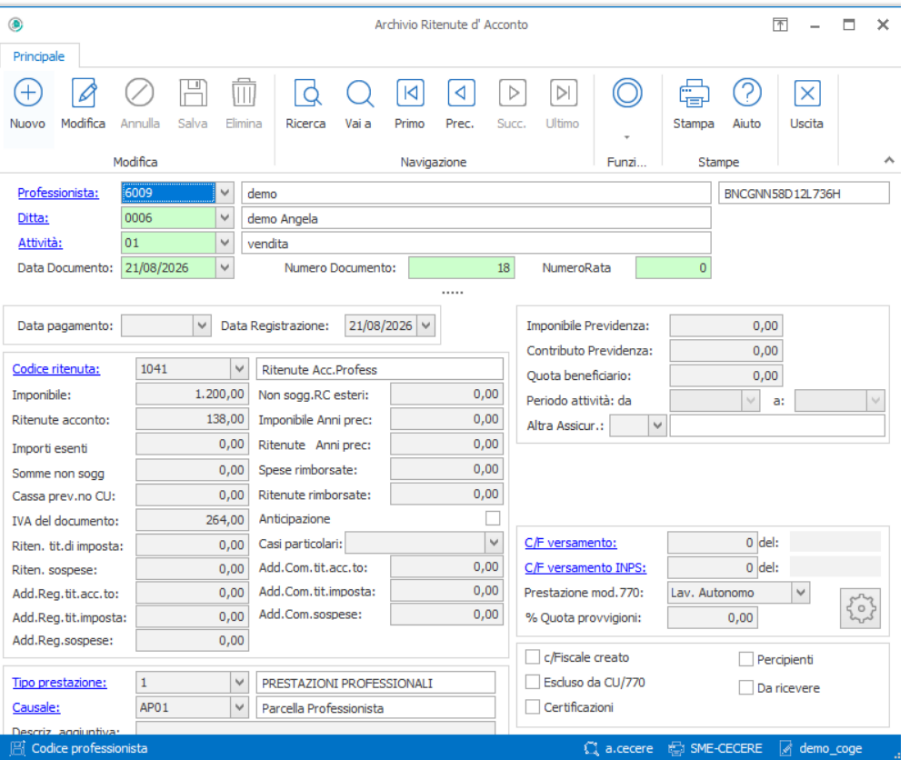Enable c/Fiscale creato checkbox
Image resolution: width=901 pixels, height=760 pixels.
(x=533, y=657)
